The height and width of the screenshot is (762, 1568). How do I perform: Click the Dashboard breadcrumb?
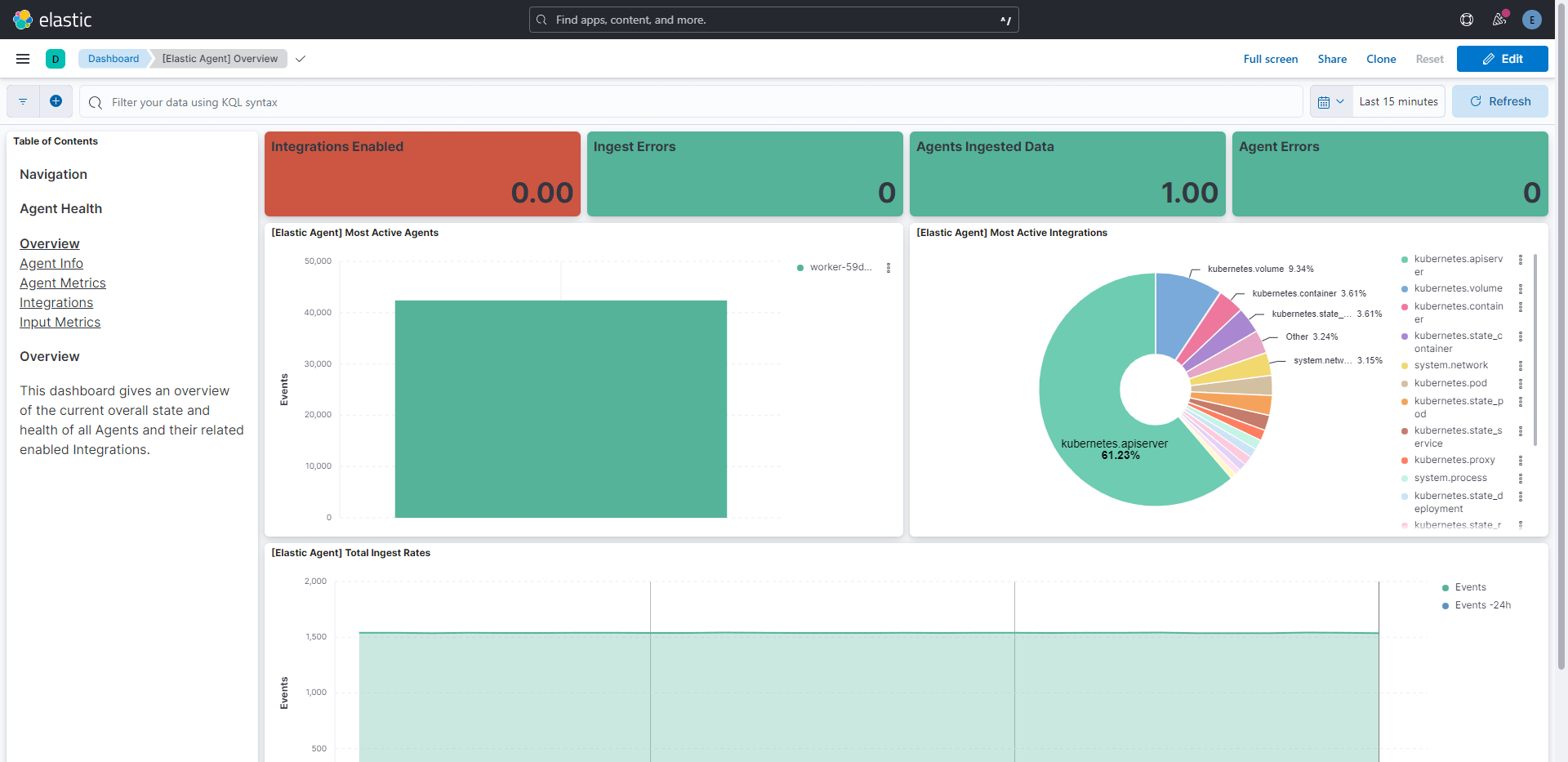pos(114,59)
